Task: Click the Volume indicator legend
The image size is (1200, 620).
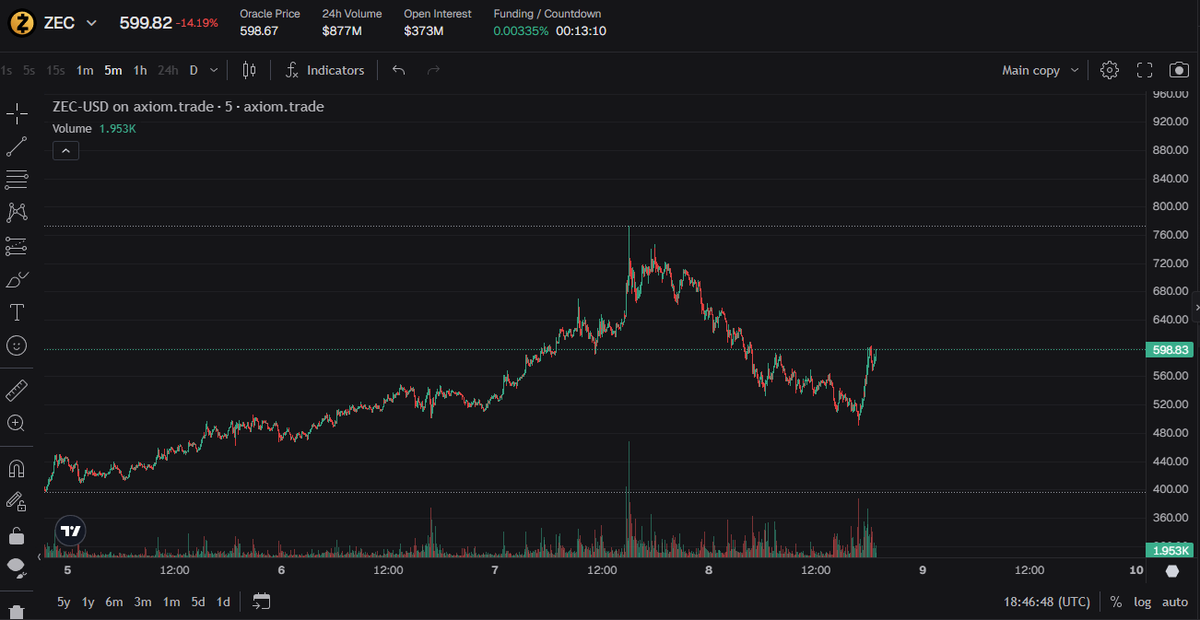Action: point(72,128)
